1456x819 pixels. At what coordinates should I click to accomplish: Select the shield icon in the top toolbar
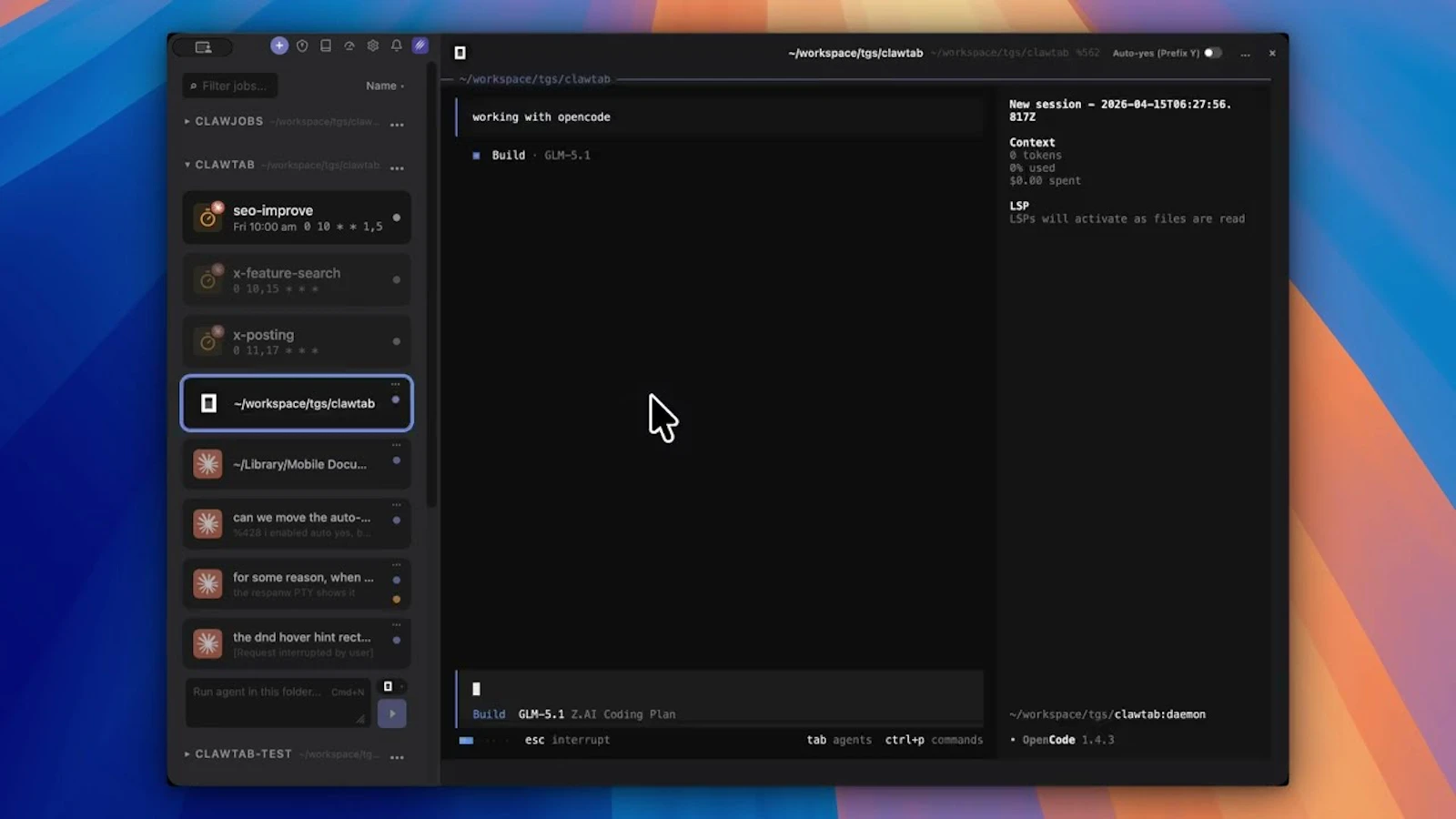point(302,46)
